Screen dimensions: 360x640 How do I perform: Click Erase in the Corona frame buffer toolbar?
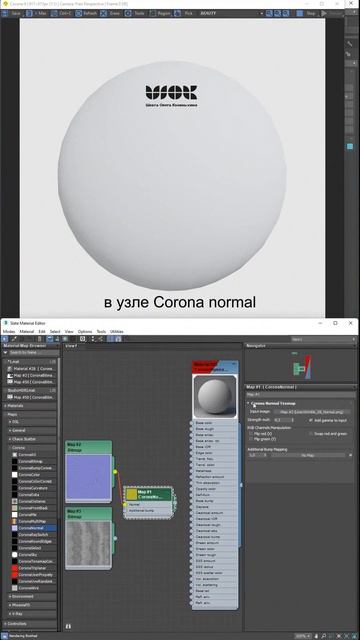click(x=111, y=13)
